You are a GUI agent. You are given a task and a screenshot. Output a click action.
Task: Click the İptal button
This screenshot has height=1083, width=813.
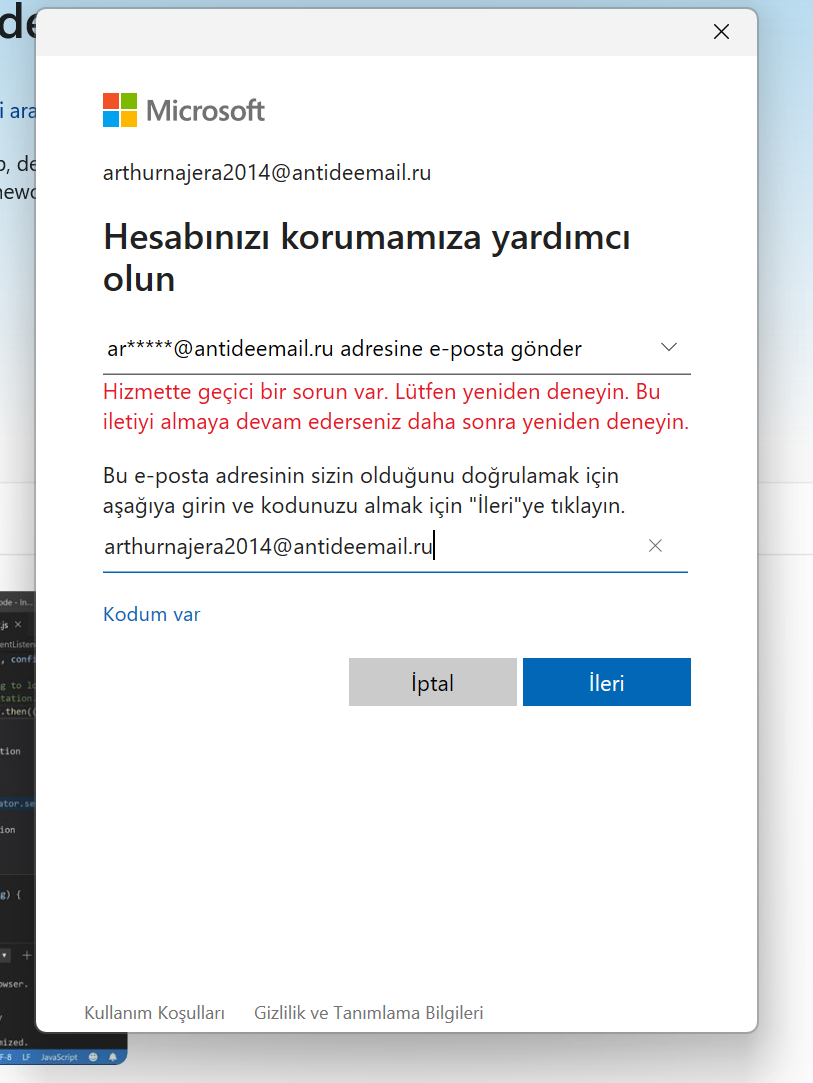(x=432, y=682)
